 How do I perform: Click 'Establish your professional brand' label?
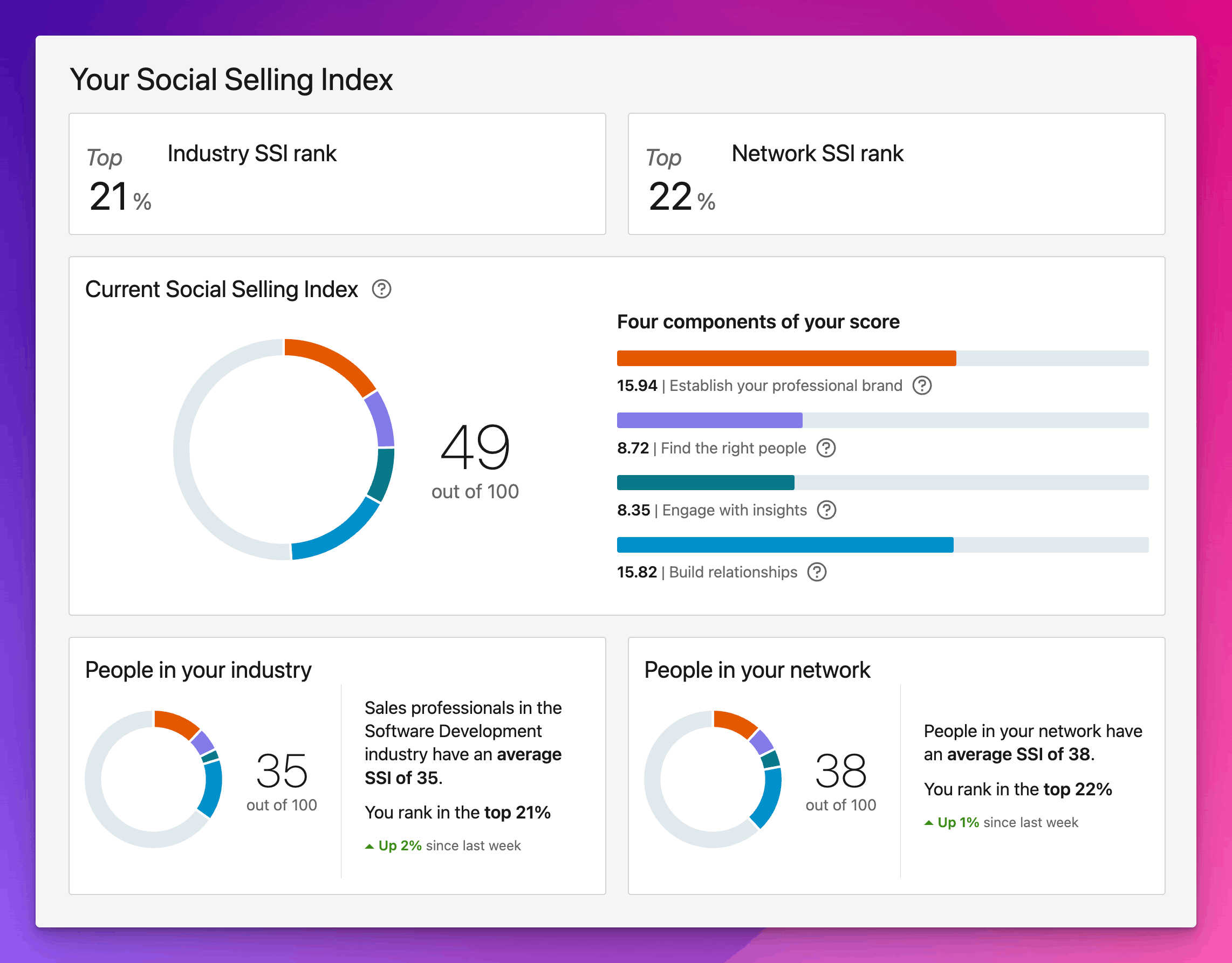click(786, 386)
